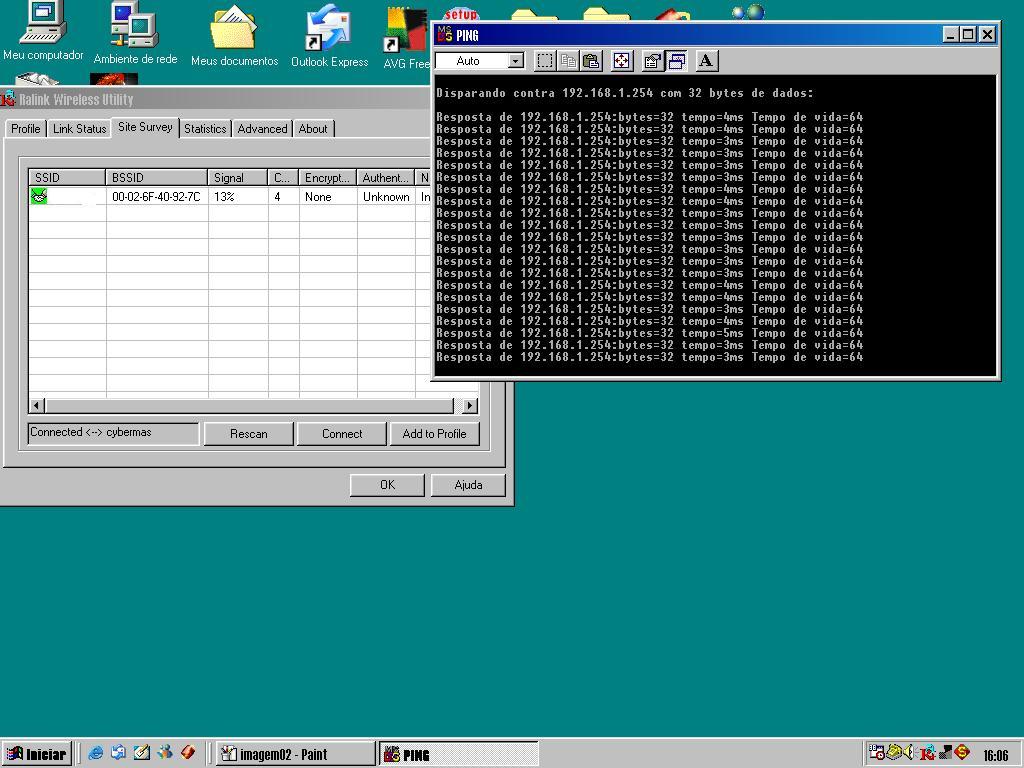The height and width of the screenshot is (768, 1024).
Task: Click the Connect button
Action: [x=342, y=434]
